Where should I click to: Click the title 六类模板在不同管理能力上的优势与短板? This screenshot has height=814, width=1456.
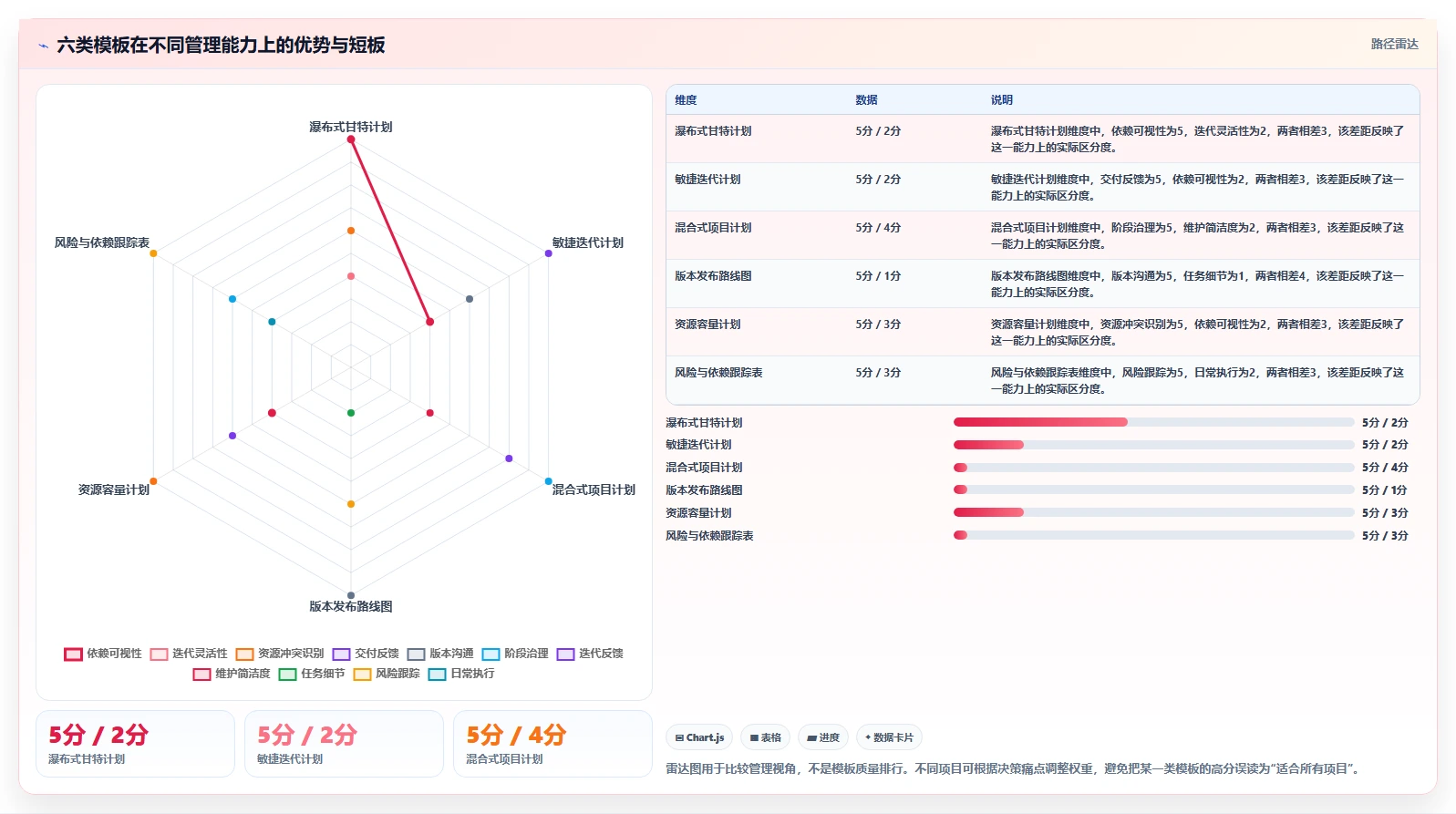[x=221, y=45]
